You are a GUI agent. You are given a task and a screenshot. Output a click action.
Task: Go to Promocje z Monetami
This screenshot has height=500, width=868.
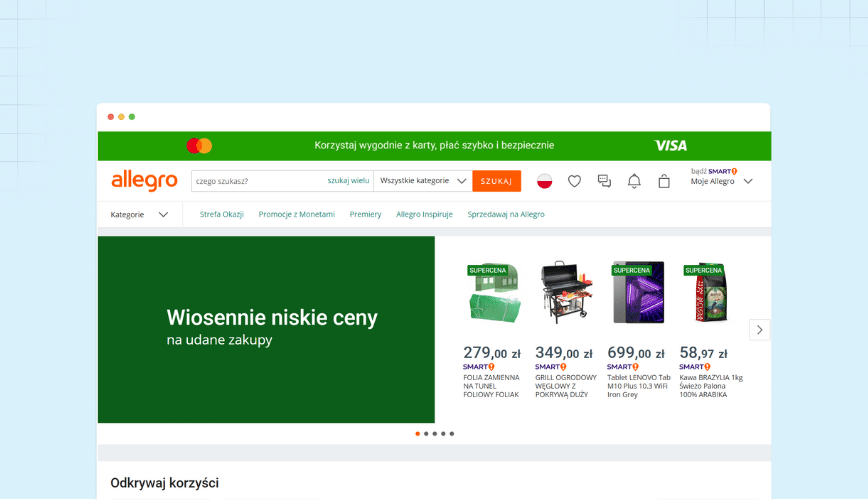tap(297, 214)
